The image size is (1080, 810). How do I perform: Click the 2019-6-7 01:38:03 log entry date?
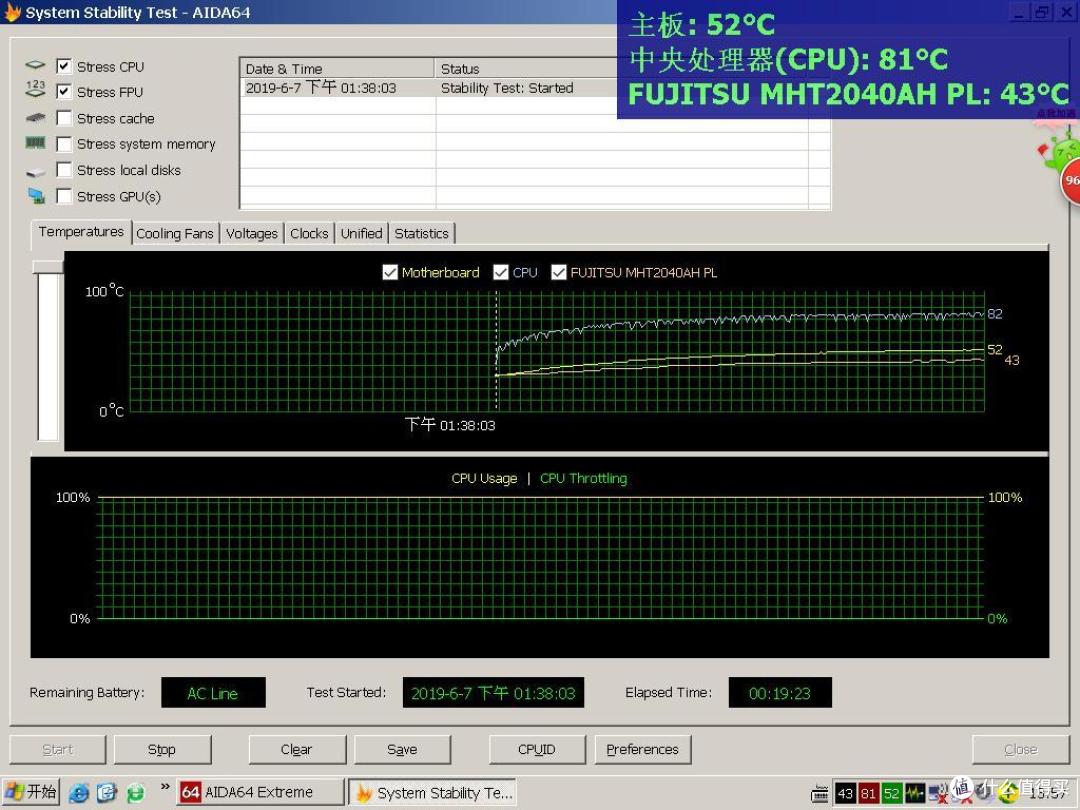click(321, 87)
